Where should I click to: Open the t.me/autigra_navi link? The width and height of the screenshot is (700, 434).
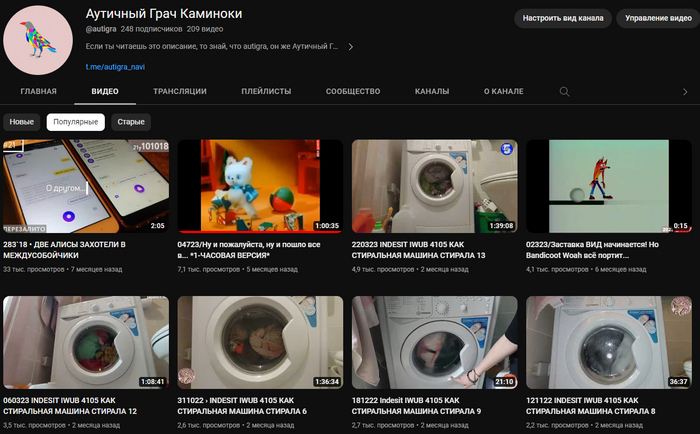[115, 67]
